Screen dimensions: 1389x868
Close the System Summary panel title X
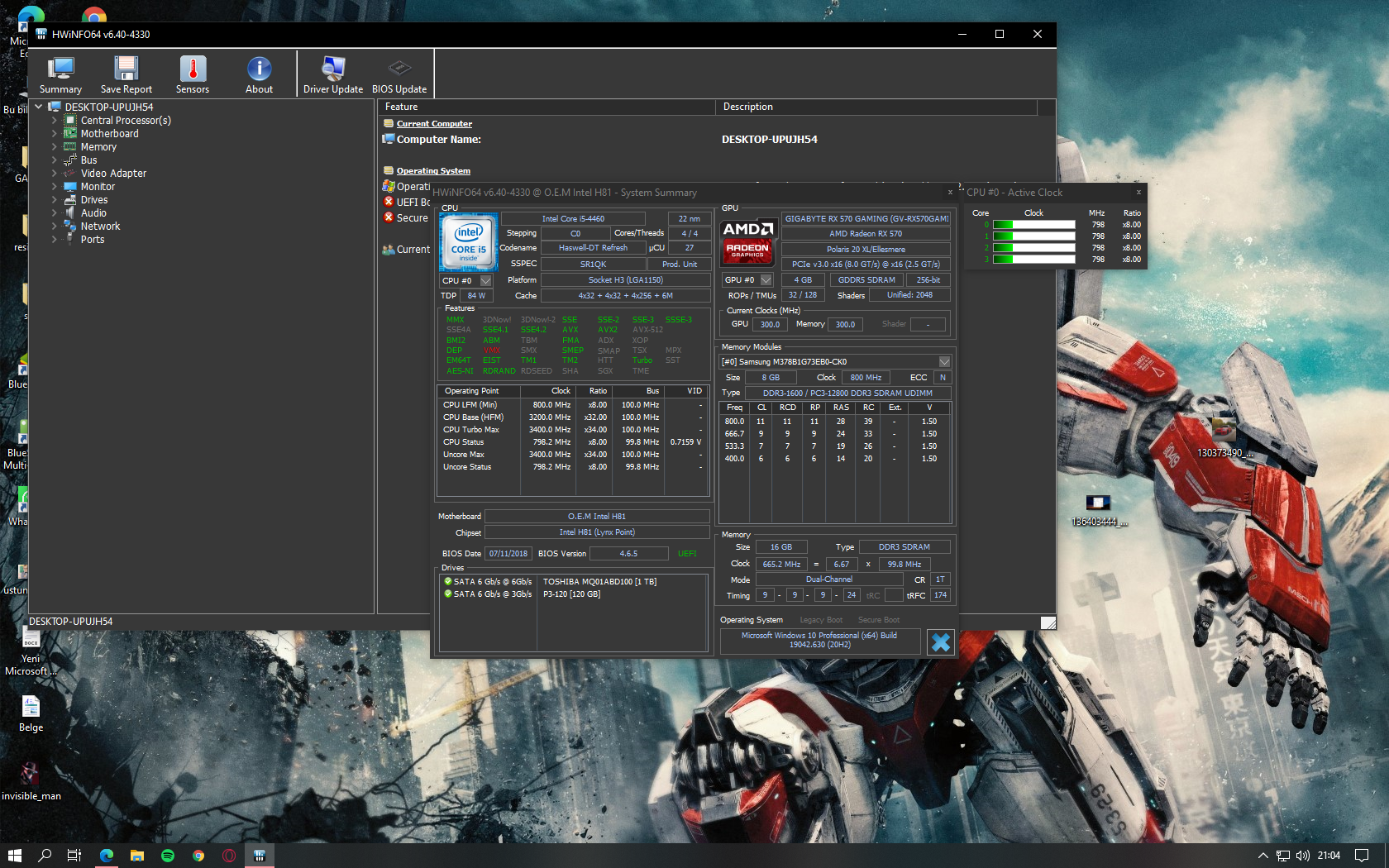click(950, 192)
